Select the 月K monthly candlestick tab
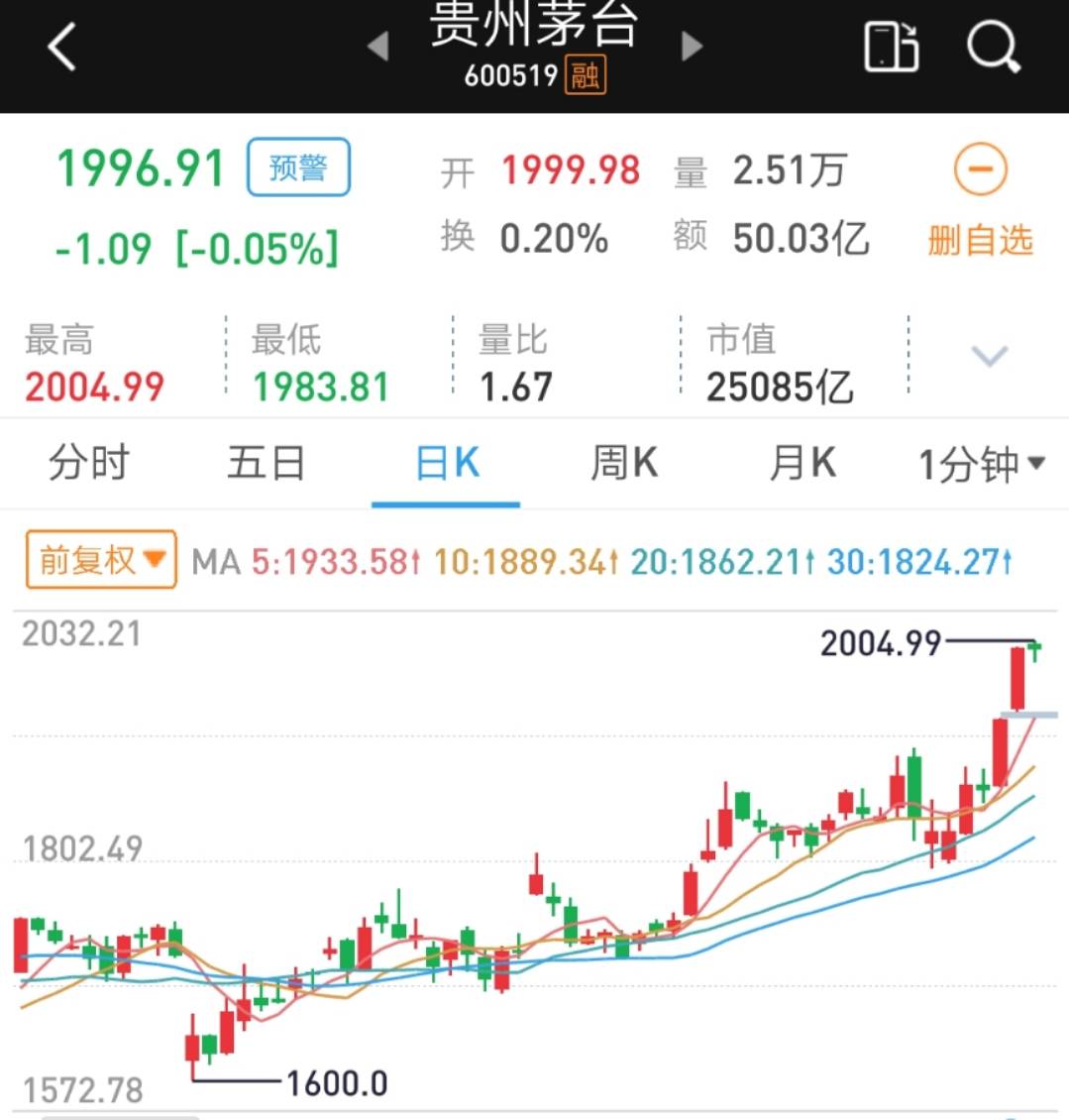Viewport: 1069px width, 1120px height. coord(802,463)
